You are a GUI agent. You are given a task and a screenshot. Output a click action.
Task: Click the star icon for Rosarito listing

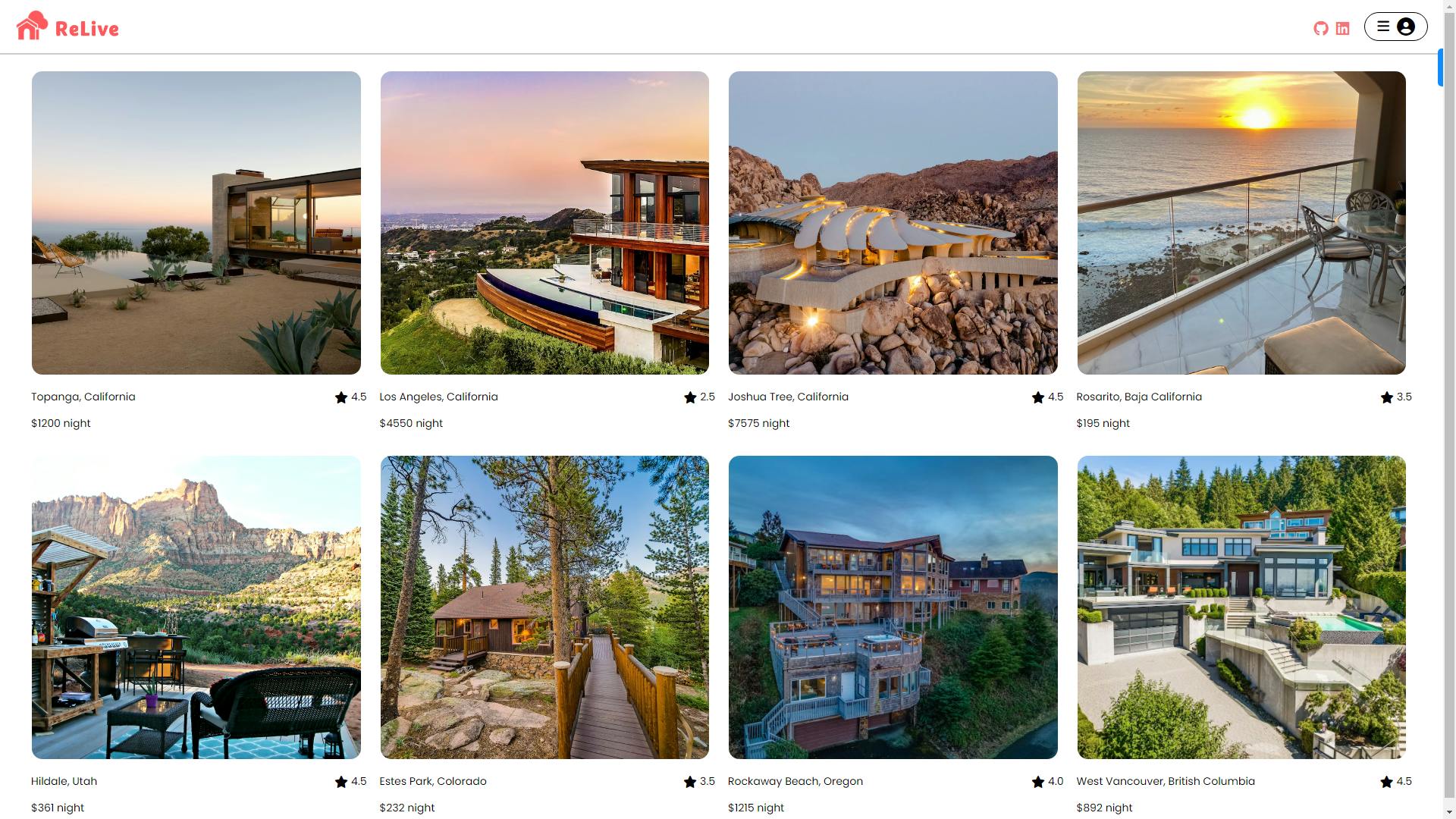[x=1387, y=397]
